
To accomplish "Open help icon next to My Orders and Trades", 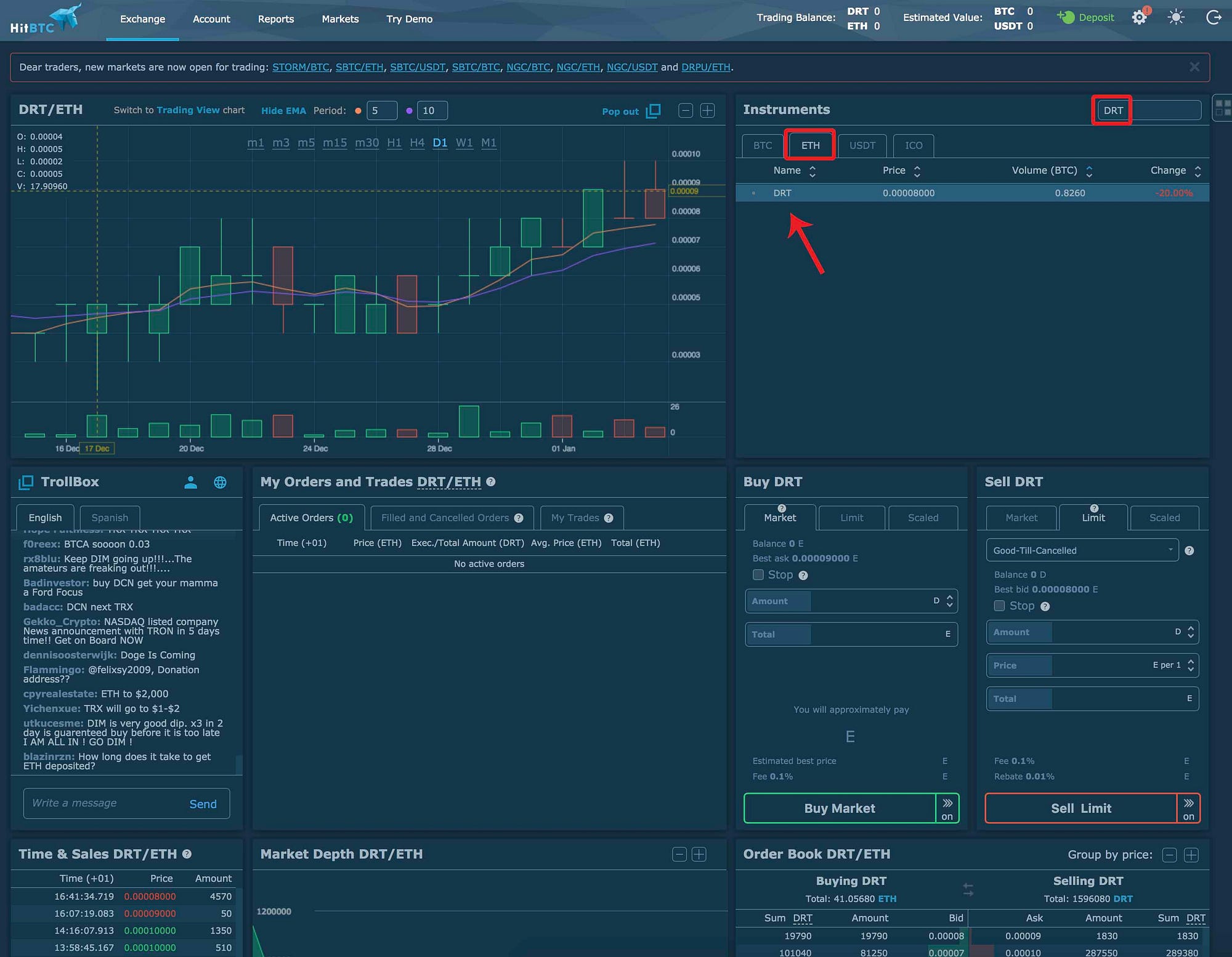I will click(x=490, y=482).
